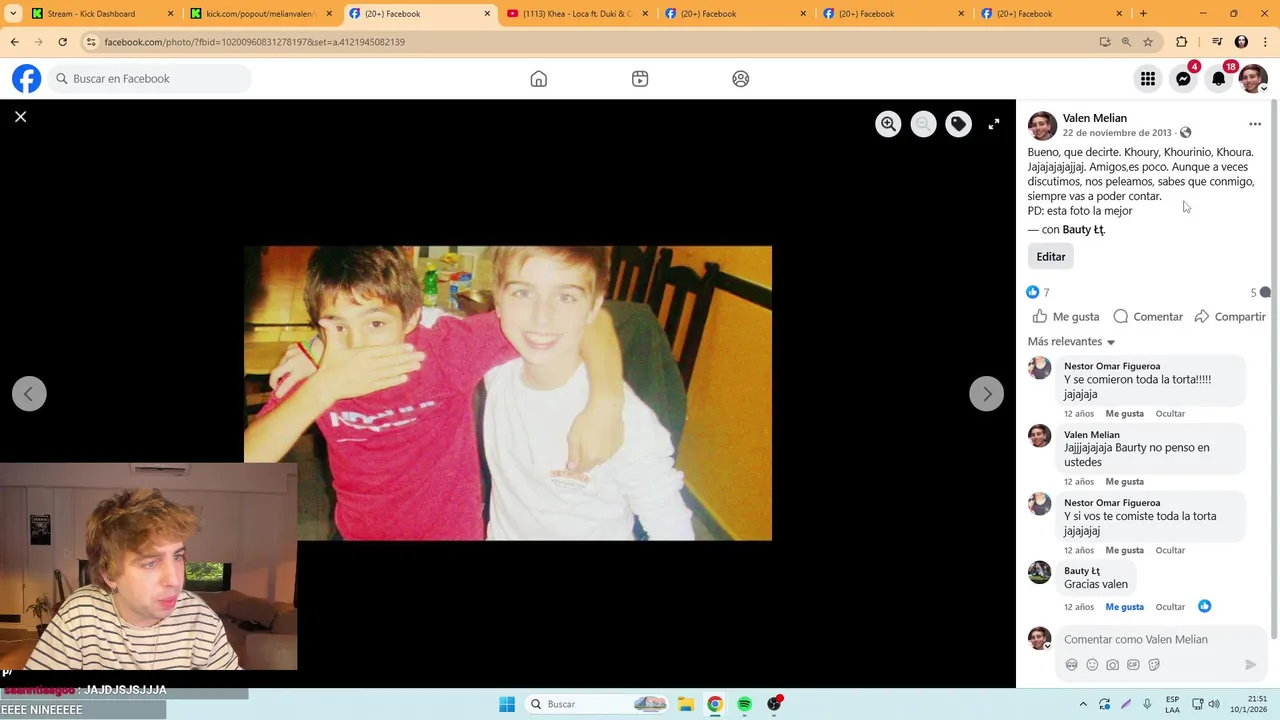The height and width of the screenshot is (720, 1280).
Task: Open the Groups icon in top navigation
Action: click(741, 79)
